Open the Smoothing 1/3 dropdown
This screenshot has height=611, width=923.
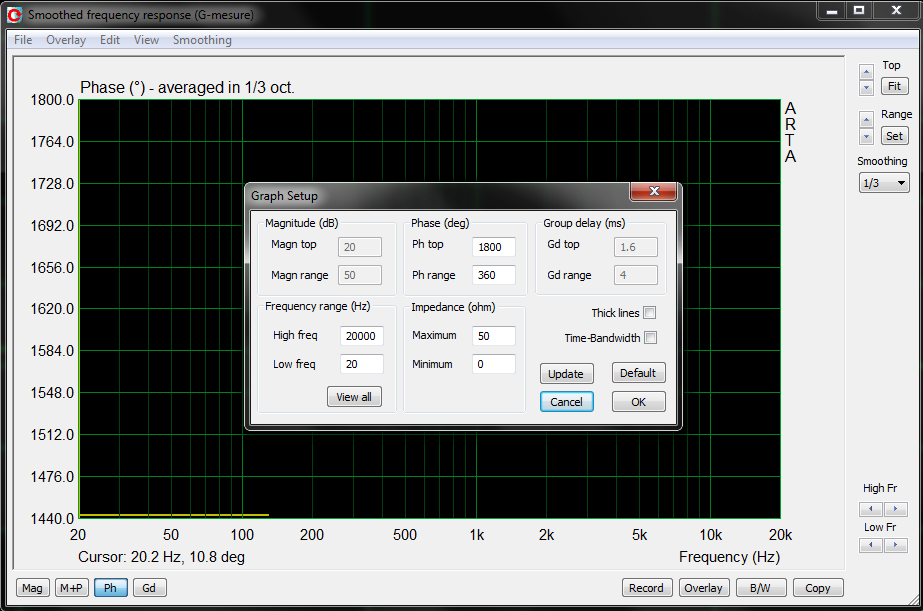click(x=884, y=183)
